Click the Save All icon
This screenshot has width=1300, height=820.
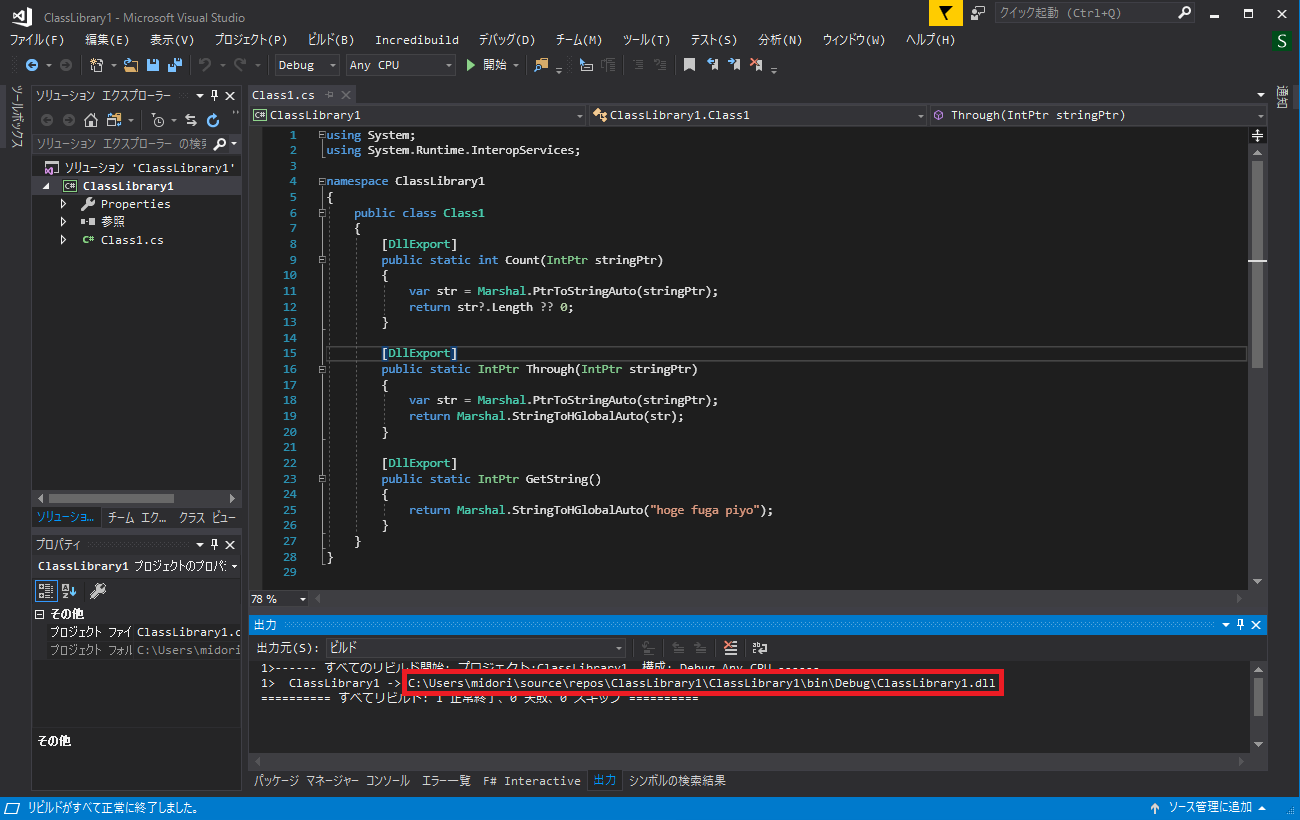(175, 64)
